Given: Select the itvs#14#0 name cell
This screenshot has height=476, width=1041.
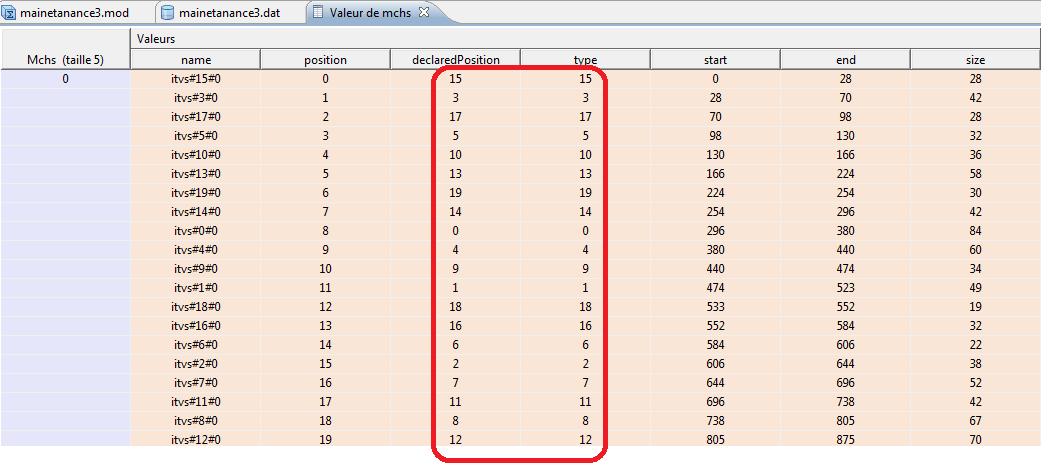Looking at the screenshot, I should pos(195,212).
